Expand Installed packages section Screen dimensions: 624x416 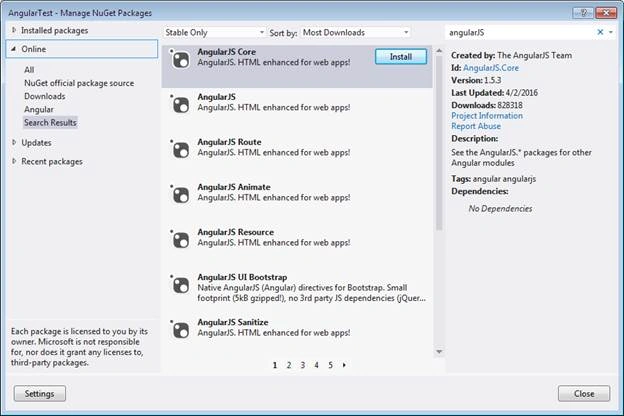coord(14,30)
